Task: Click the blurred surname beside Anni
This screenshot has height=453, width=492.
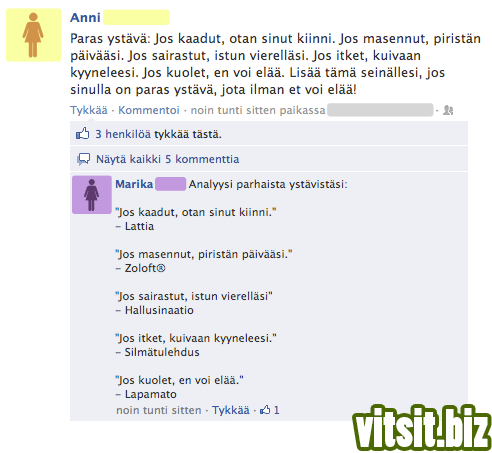Action: (x=137, y=17)
